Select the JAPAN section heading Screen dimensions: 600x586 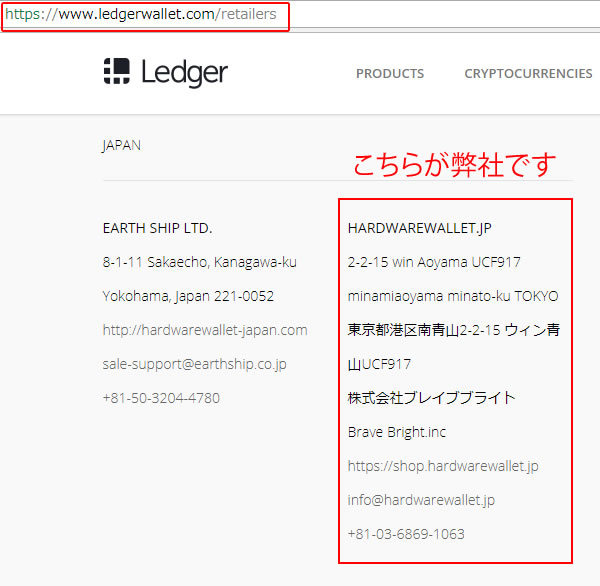pyautogui.click(x=122, y=145)
